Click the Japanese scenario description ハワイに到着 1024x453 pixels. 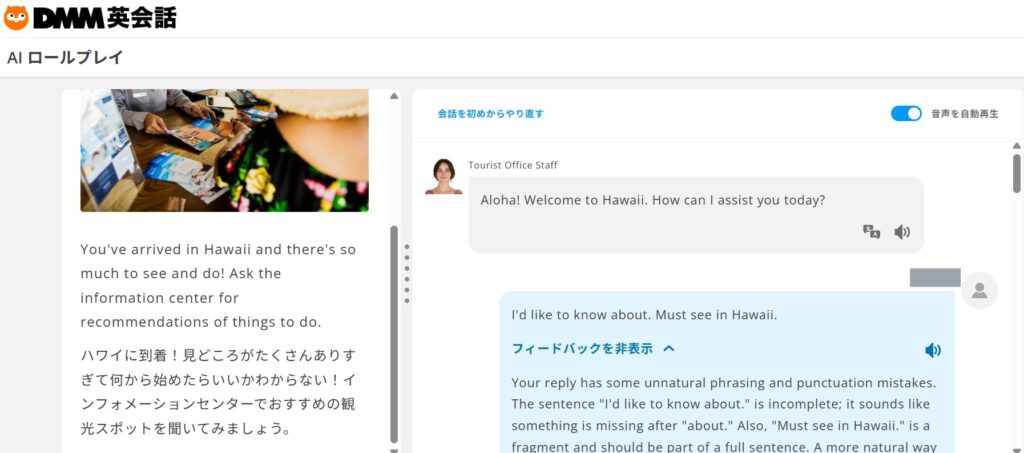tap(219, 392)
